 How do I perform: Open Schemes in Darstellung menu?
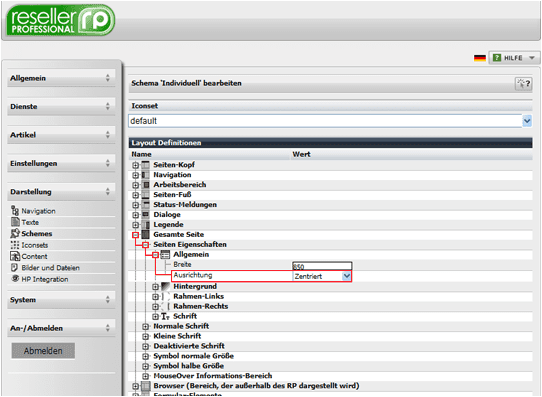[x=37, y=234]
